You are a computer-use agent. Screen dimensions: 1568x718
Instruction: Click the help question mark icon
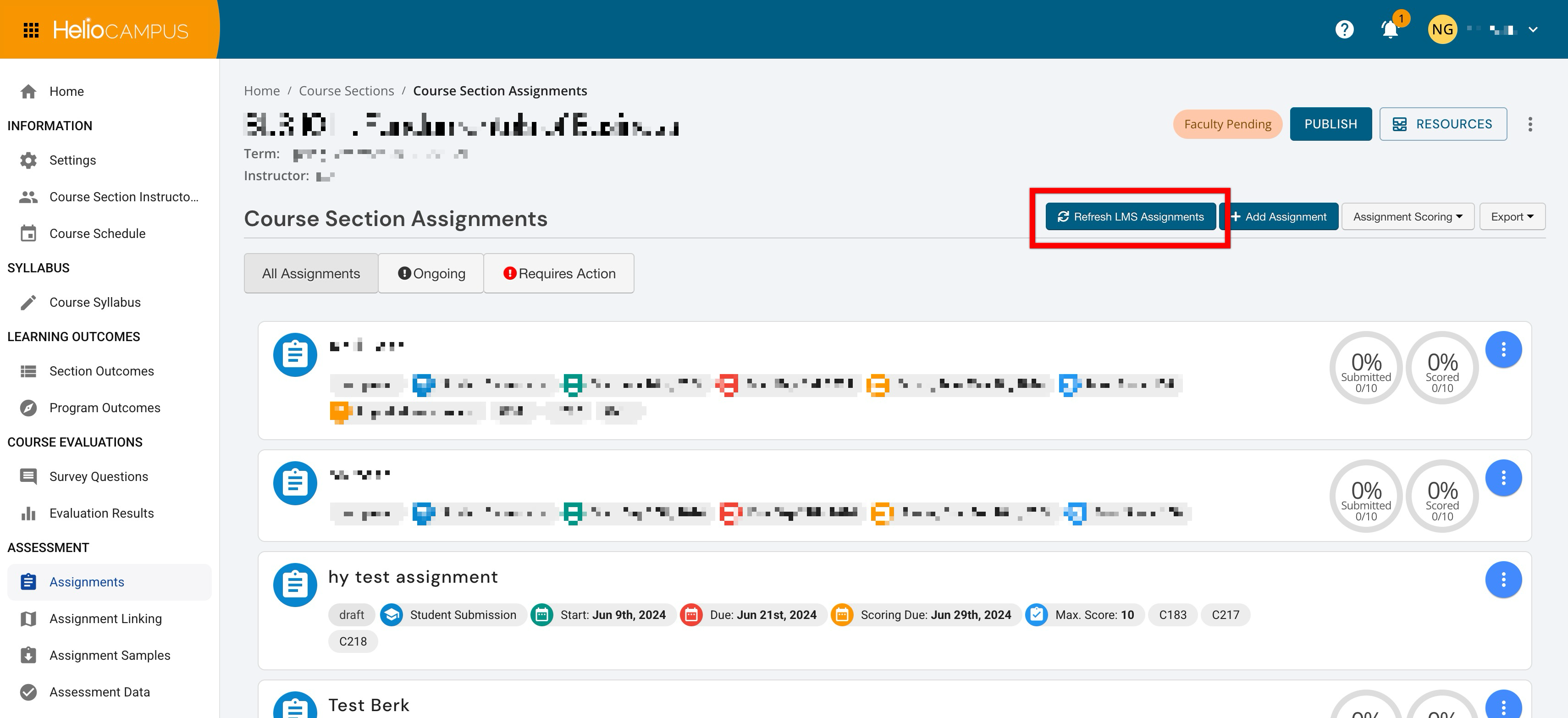point(1344,29)
